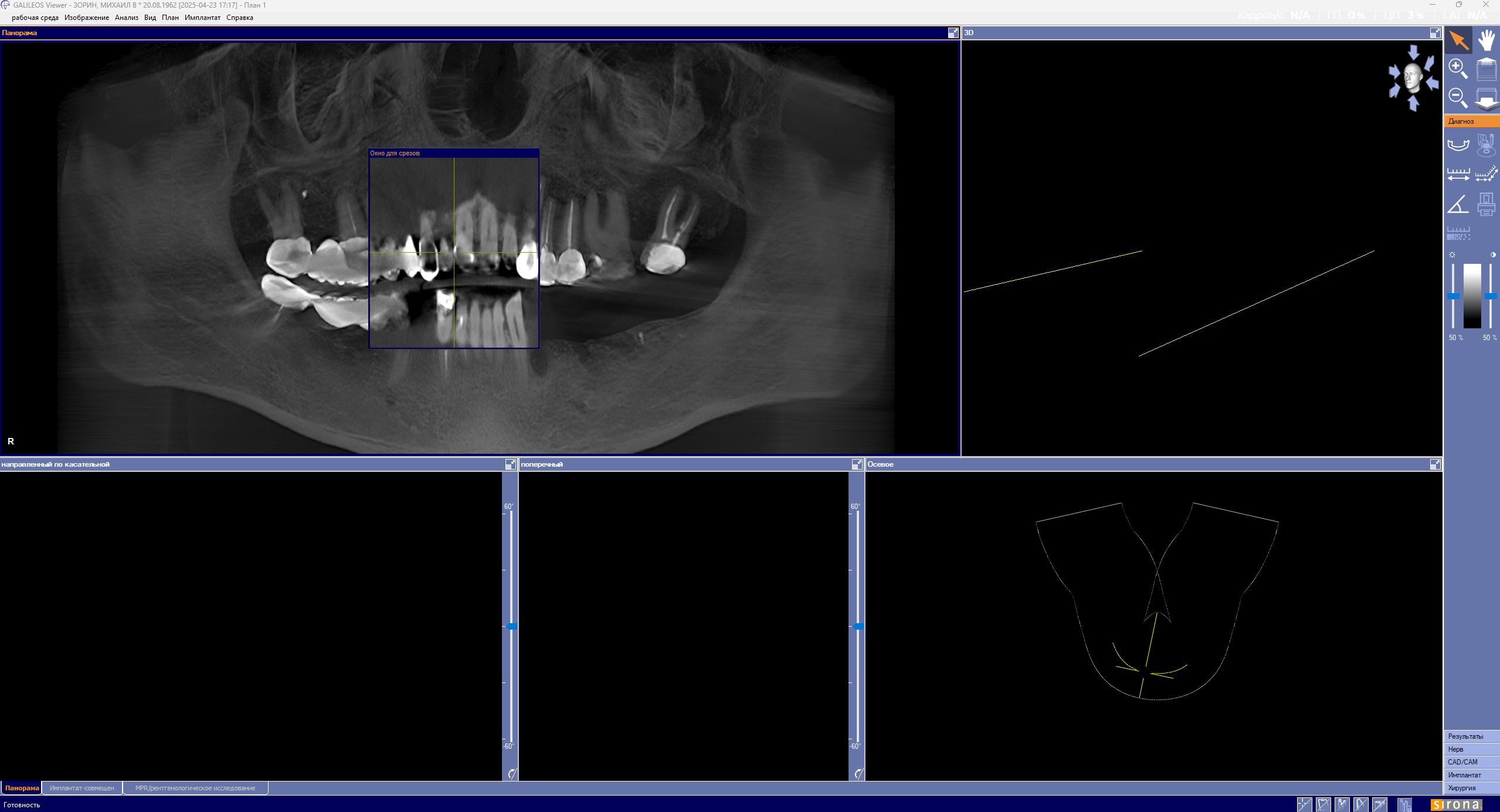Toggle crosshair visibility icon in status bar
This screenshot has width=1500, height=812.
coord(1304,804)
